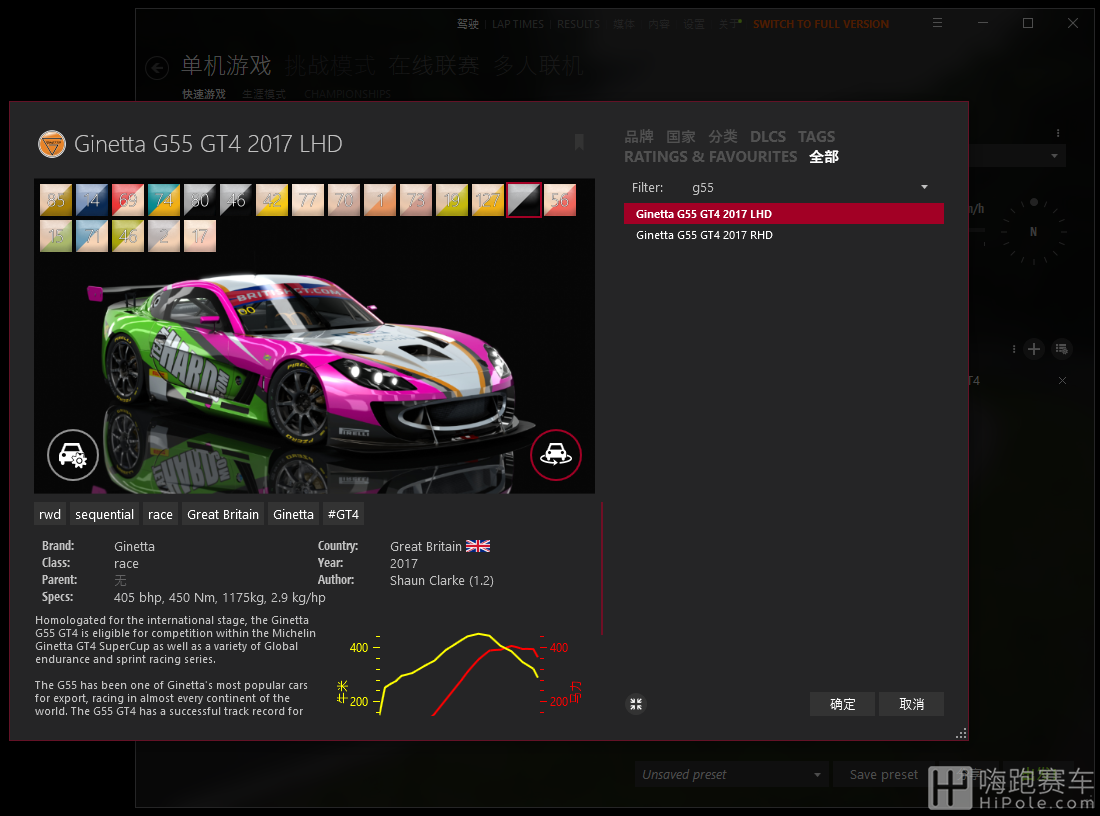The height and width of the screenshot is (816, 1100).
Task: Select skin number 80 grey and black swatch
Action: pyautogui.click(x=200, y=200)
